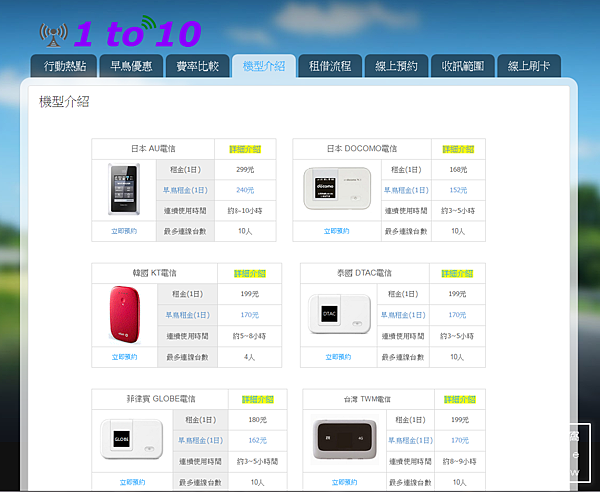Click 早鳥租金(1日) in the AU table
This screenshot has width=600, height=492.
pyautogui.click(x=185, y=190)
